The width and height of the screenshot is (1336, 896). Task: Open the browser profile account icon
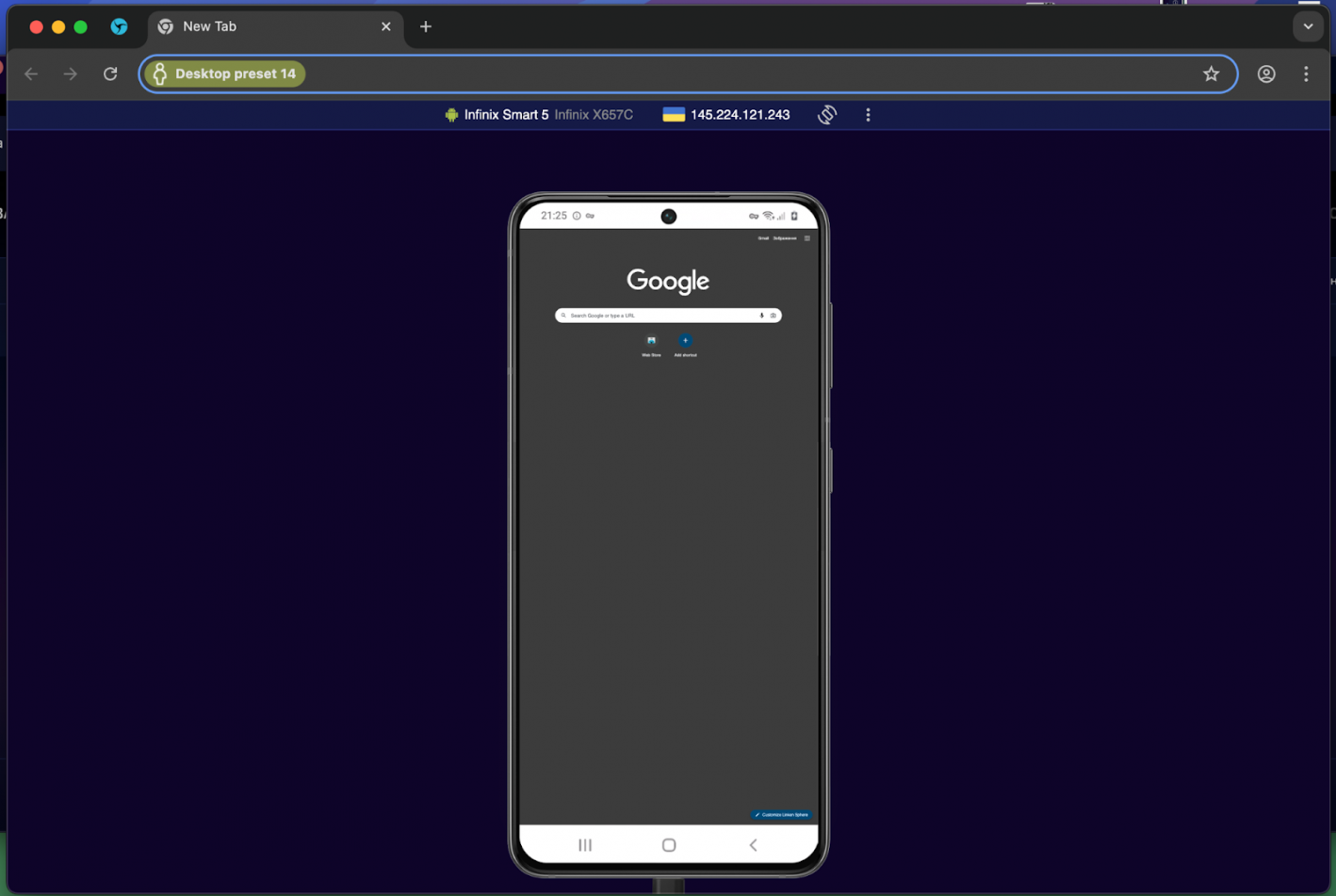(x=1266, y=73)
